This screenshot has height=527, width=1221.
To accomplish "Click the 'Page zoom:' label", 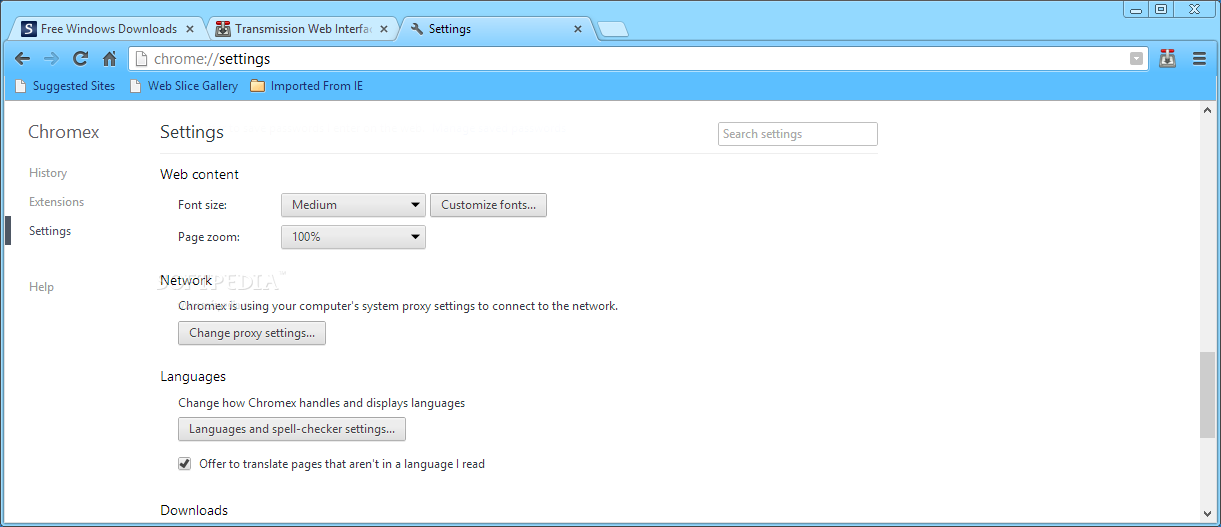I will click(208, 237).
